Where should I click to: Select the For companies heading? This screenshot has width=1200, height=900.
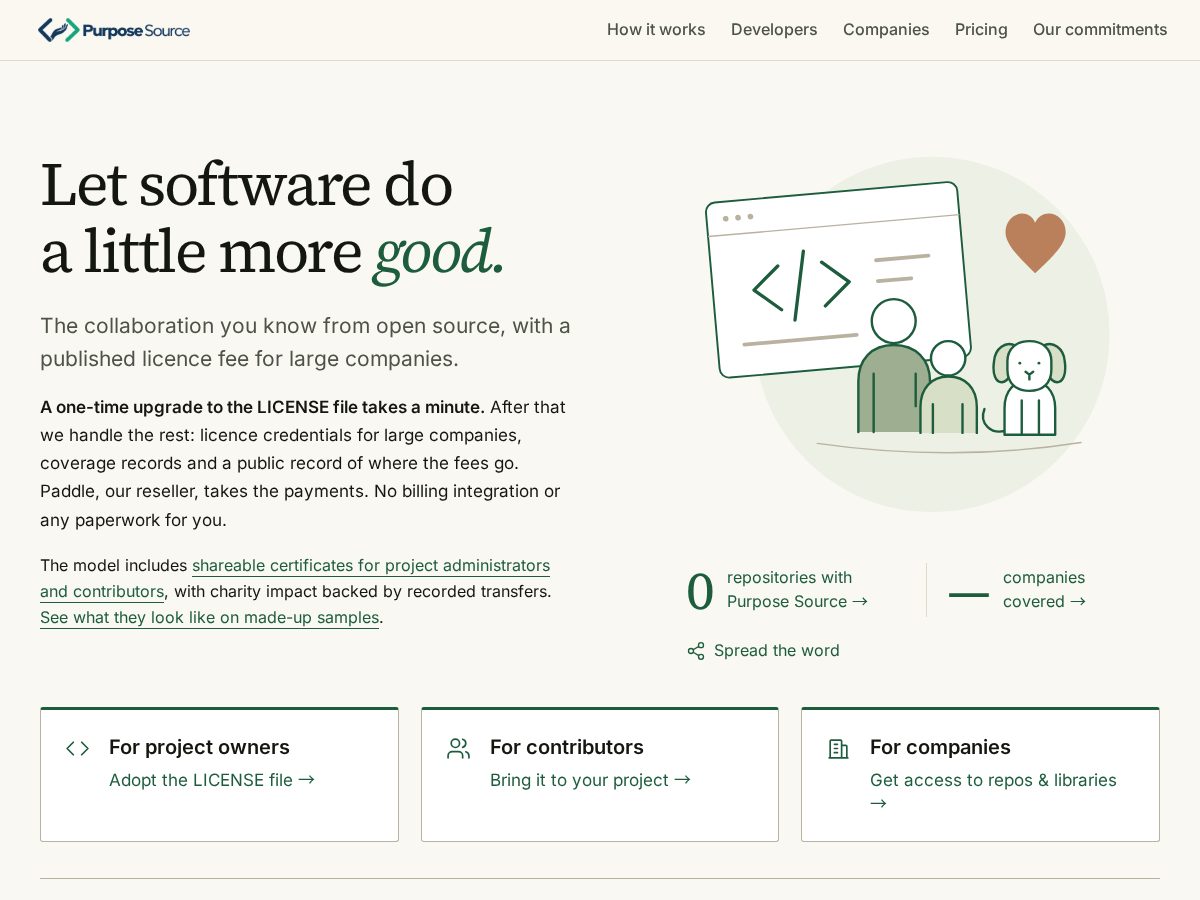point(940,747)
